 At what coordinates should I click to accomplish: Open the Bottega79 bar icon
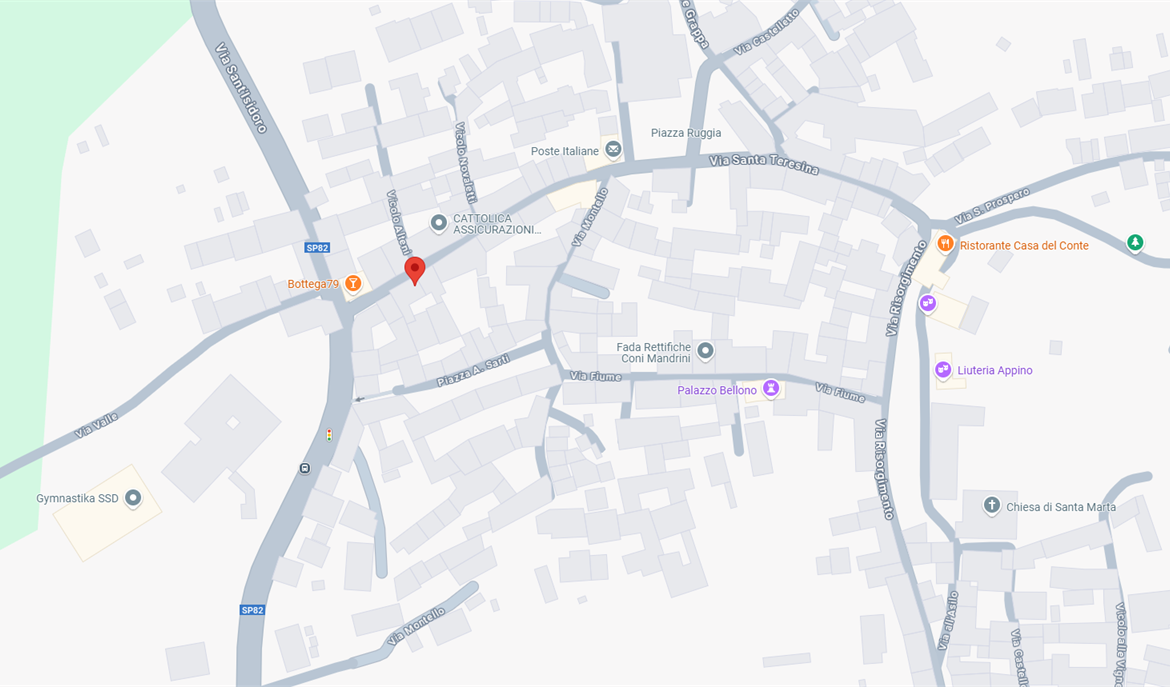354,283
